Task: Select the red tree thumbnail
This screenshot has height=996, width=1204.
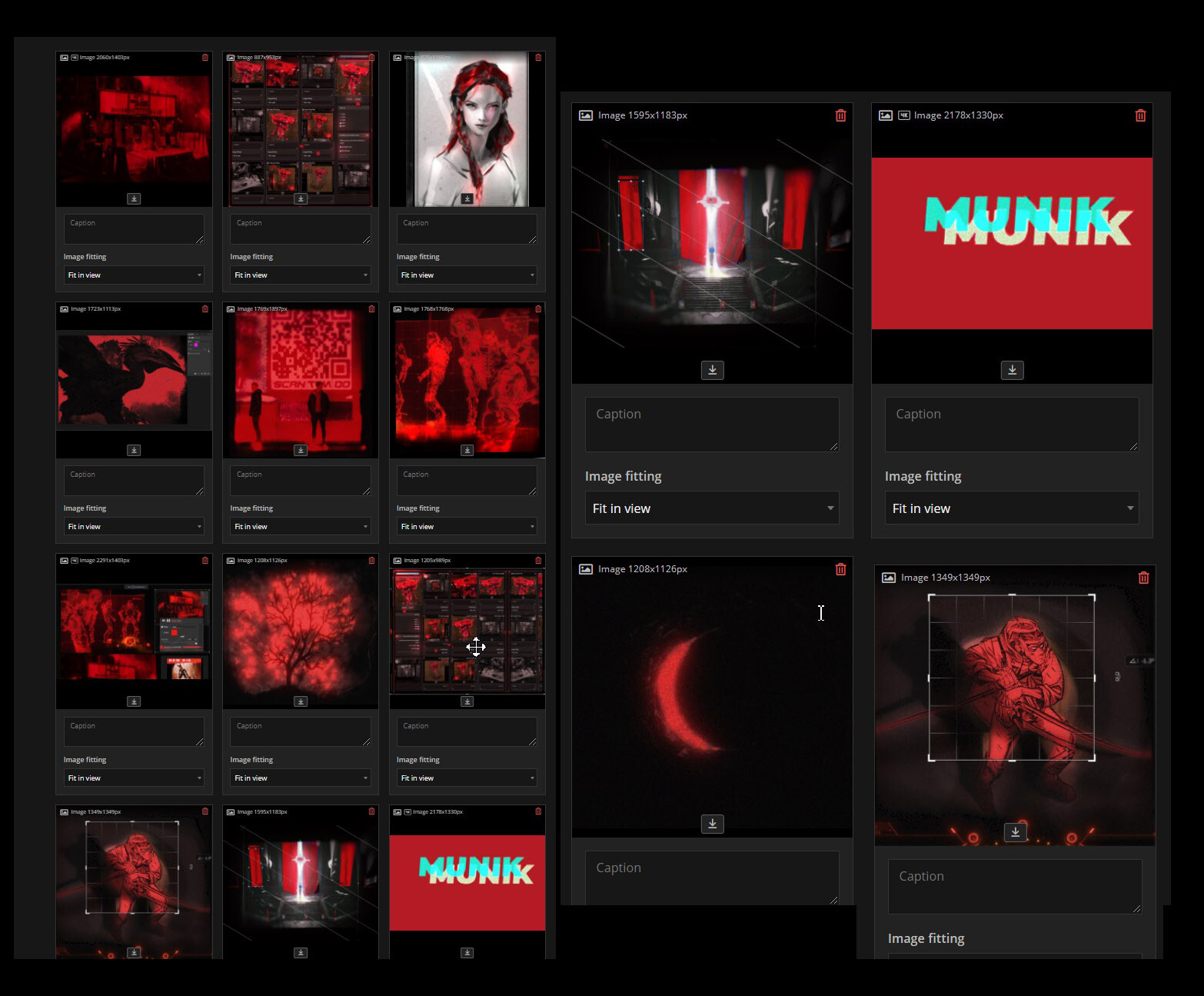Action: click(x=301, y=632)
